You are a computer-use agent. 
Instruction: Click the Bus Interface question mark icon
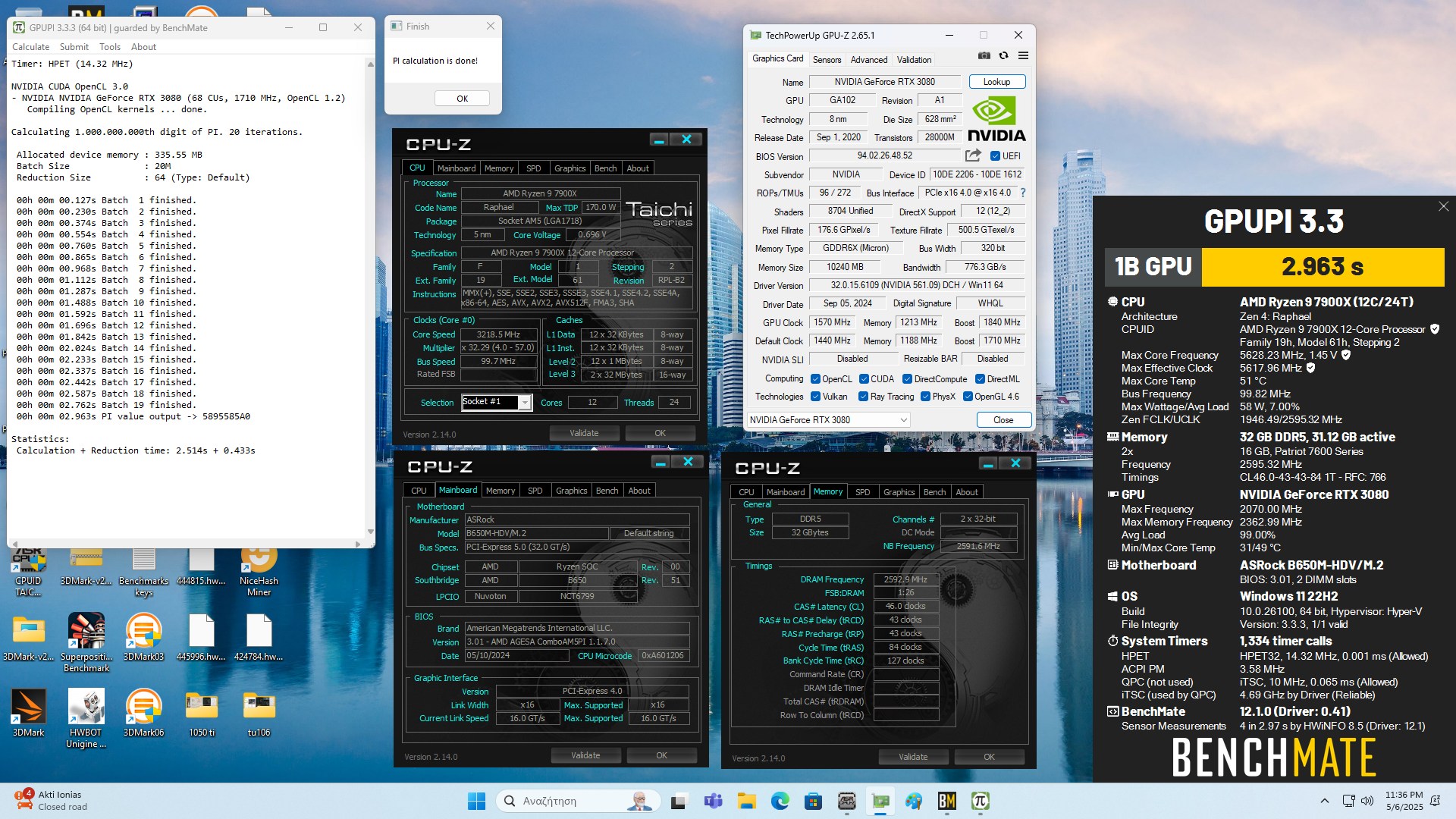click(x=1023, y=193)
